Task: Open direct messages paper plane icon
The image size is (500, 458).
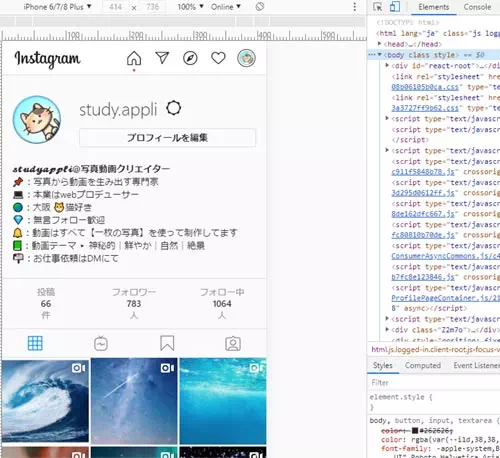Action: (162, 58)
